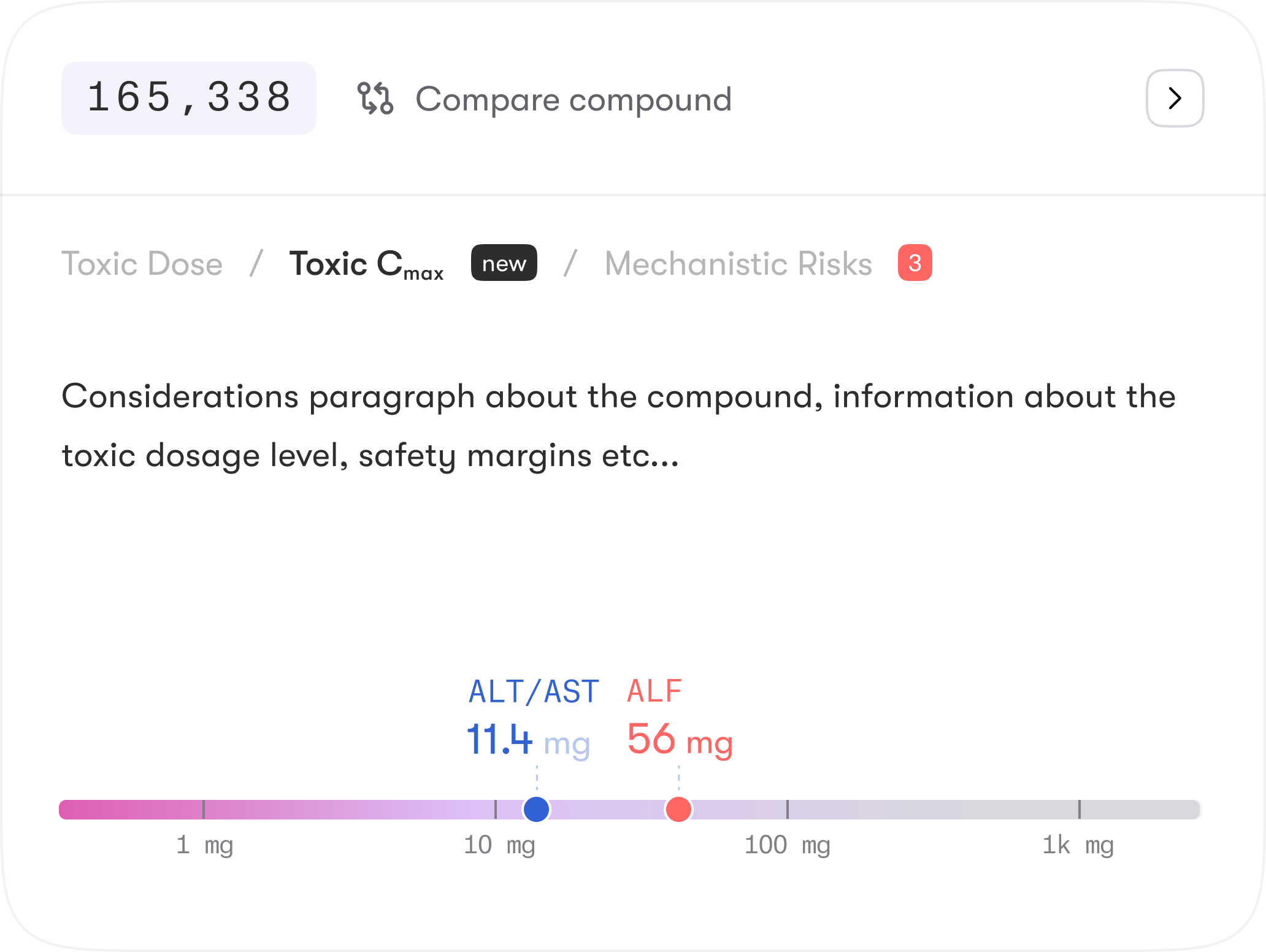The height and width of the screenshot is (952, 1266).
Task: Click the red ALF slider marker
Action: click(678, 809)
